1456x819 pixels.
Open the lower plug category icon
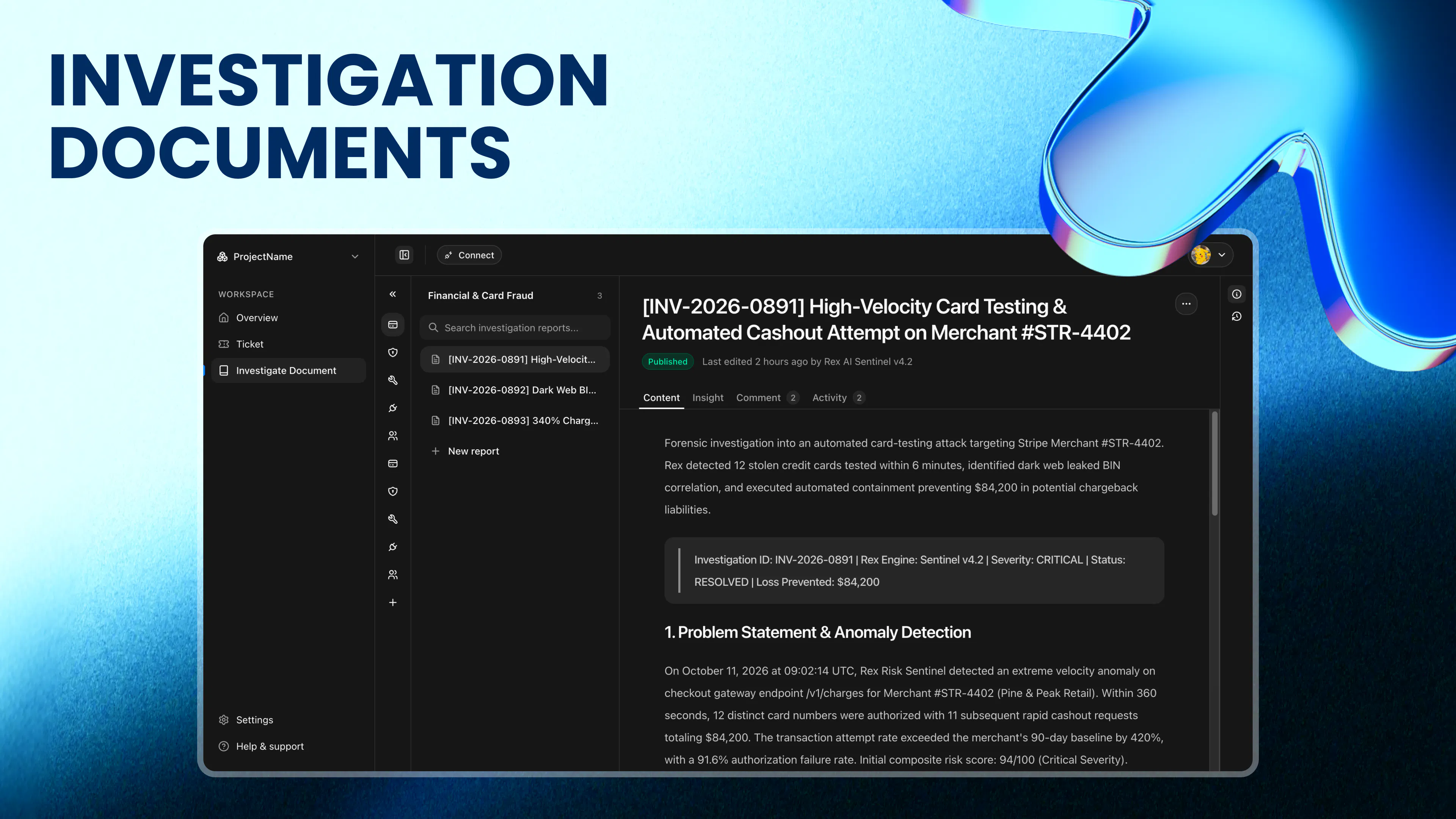(393, 546)
